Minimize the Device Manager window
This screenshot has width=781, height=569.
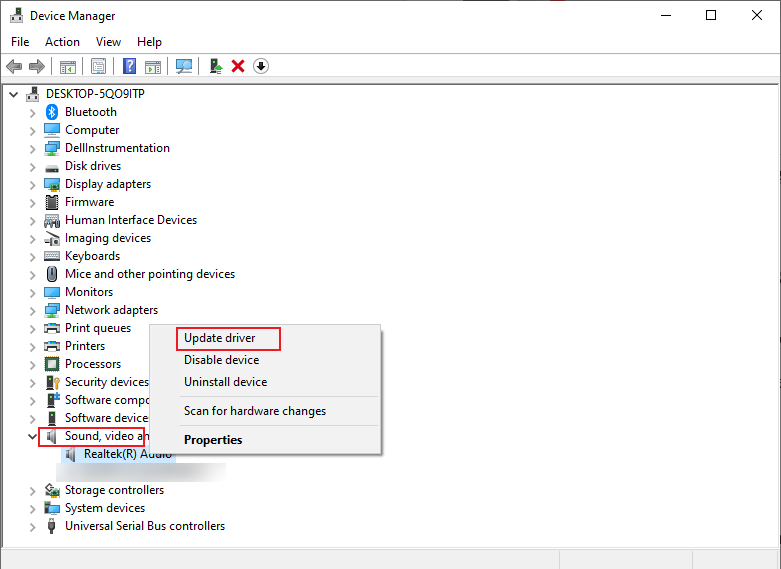coord(666,15)
